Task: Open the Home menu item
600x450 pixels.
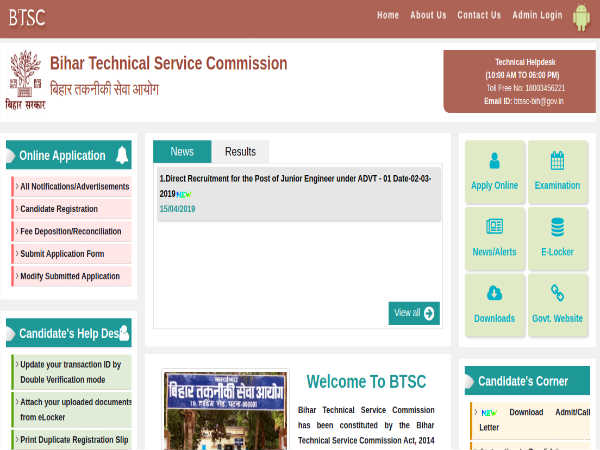Action: [388, 15]
